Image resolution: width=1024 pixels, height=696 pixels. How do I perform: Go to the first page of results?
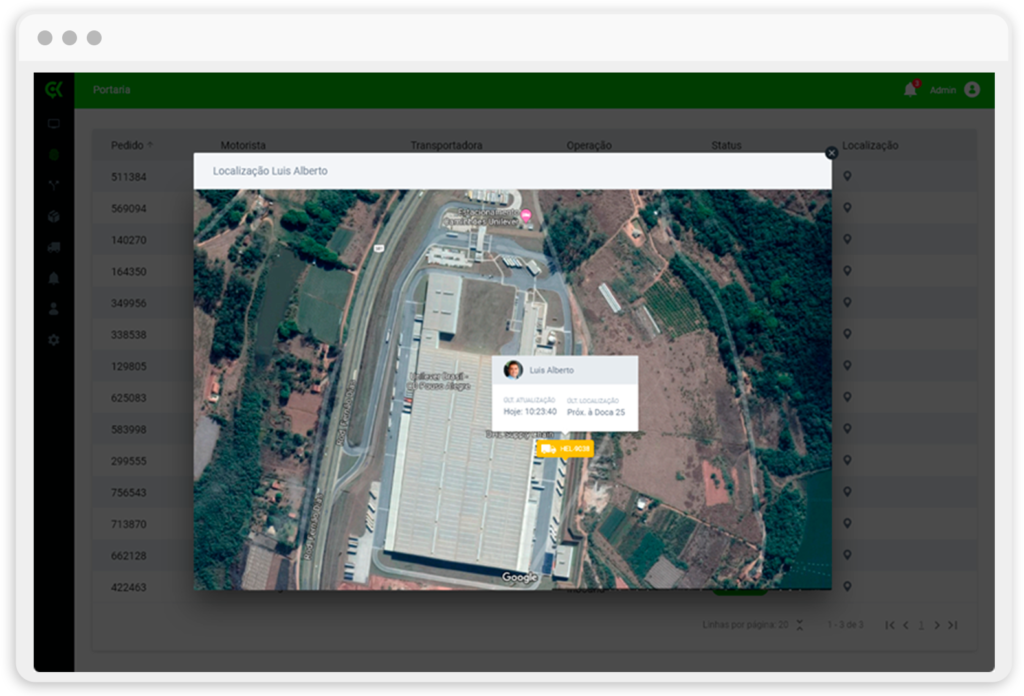889,625
